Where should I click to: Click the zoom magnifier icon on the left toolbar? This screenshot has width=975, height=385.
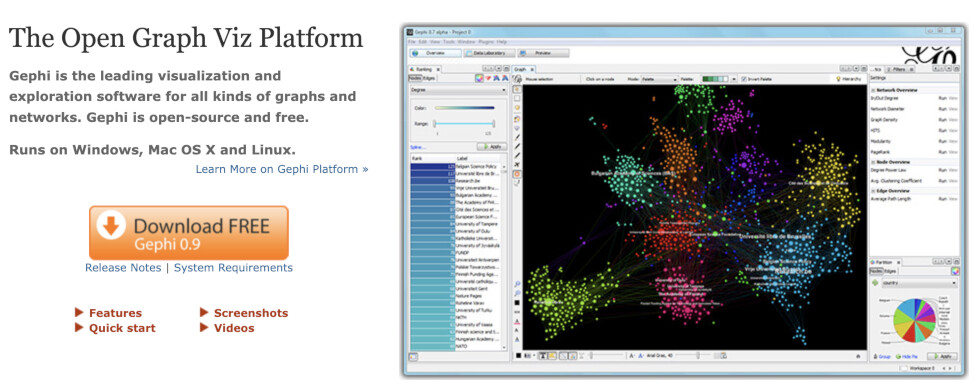tap(517, 284)
